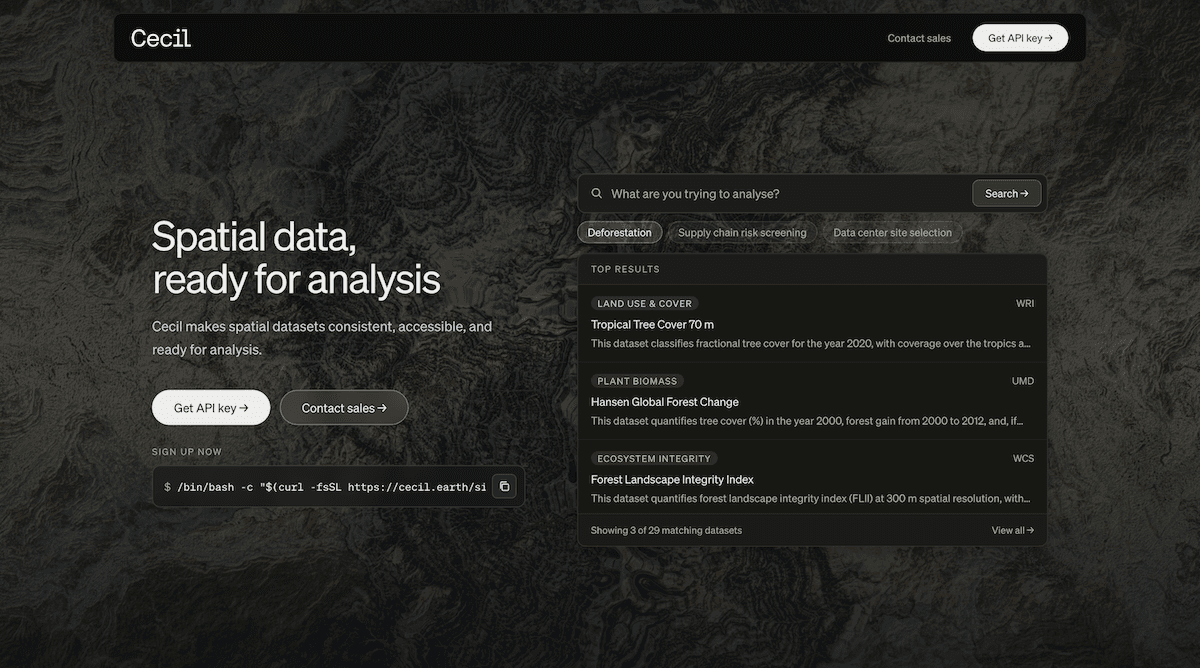Screen dimensions: 1200x668
Task: Click the SIGN UP NOW label
Action: [x=187, y=452]
